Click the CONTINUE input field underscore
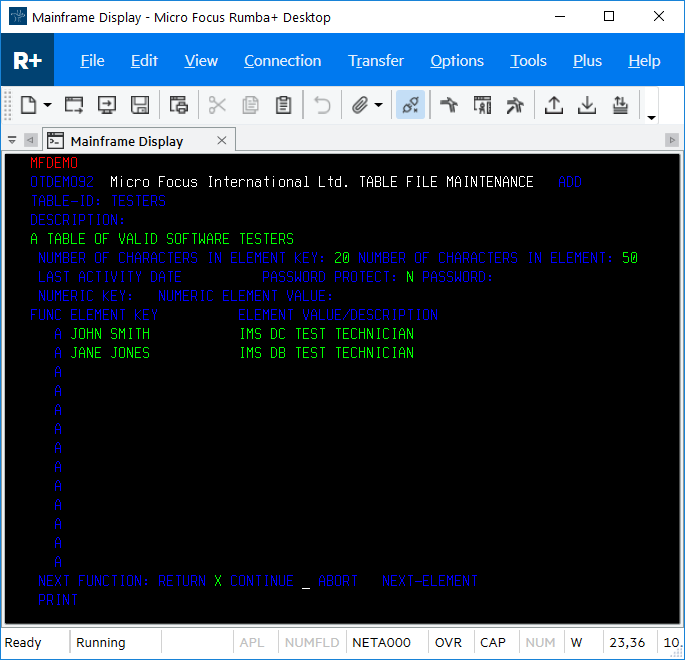The image size is (685, 660). [306, 581]
